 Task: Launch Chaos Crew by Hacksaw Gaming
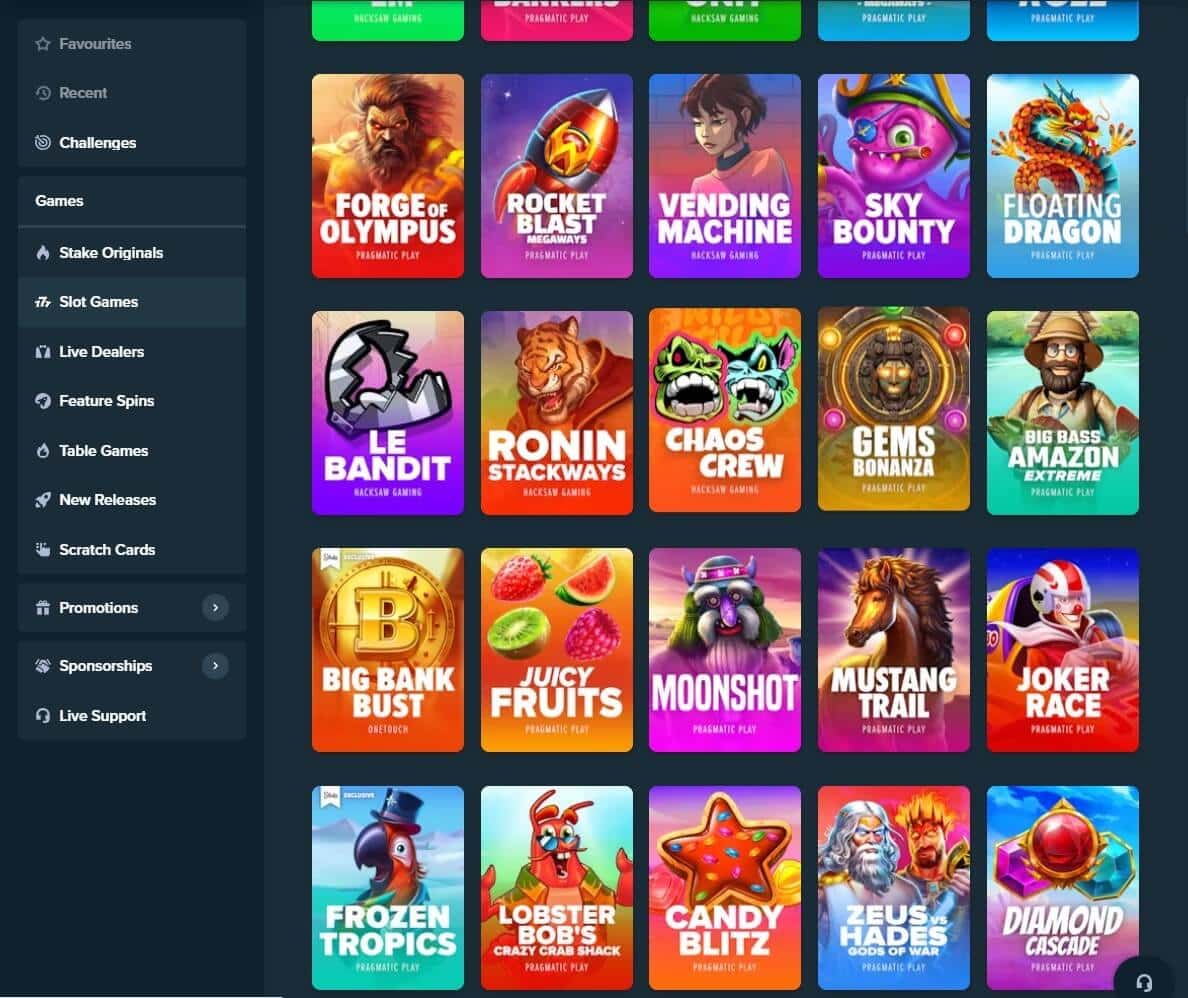click(725, 412)
